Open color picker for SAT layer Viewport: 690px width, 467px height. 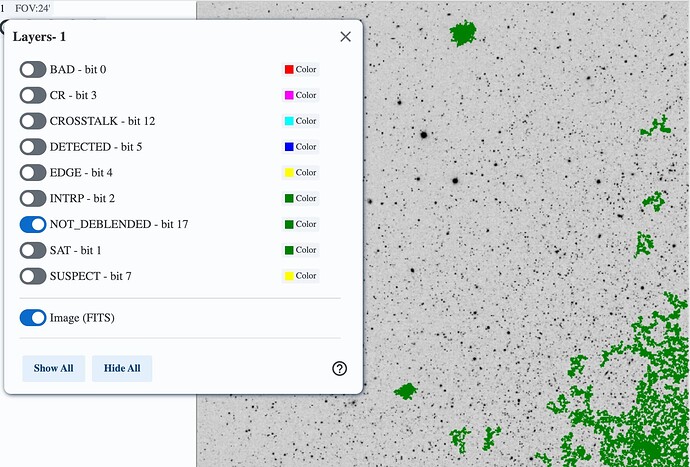click(301, 250)
